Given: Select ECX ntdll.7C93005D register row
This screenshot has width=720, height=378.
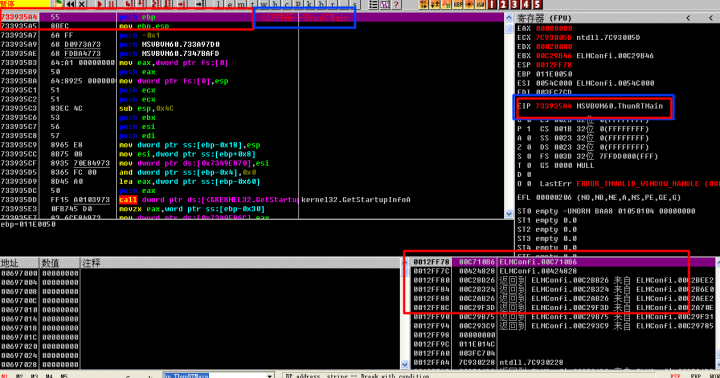Looking at the screenshot, I should coord(579,38).
